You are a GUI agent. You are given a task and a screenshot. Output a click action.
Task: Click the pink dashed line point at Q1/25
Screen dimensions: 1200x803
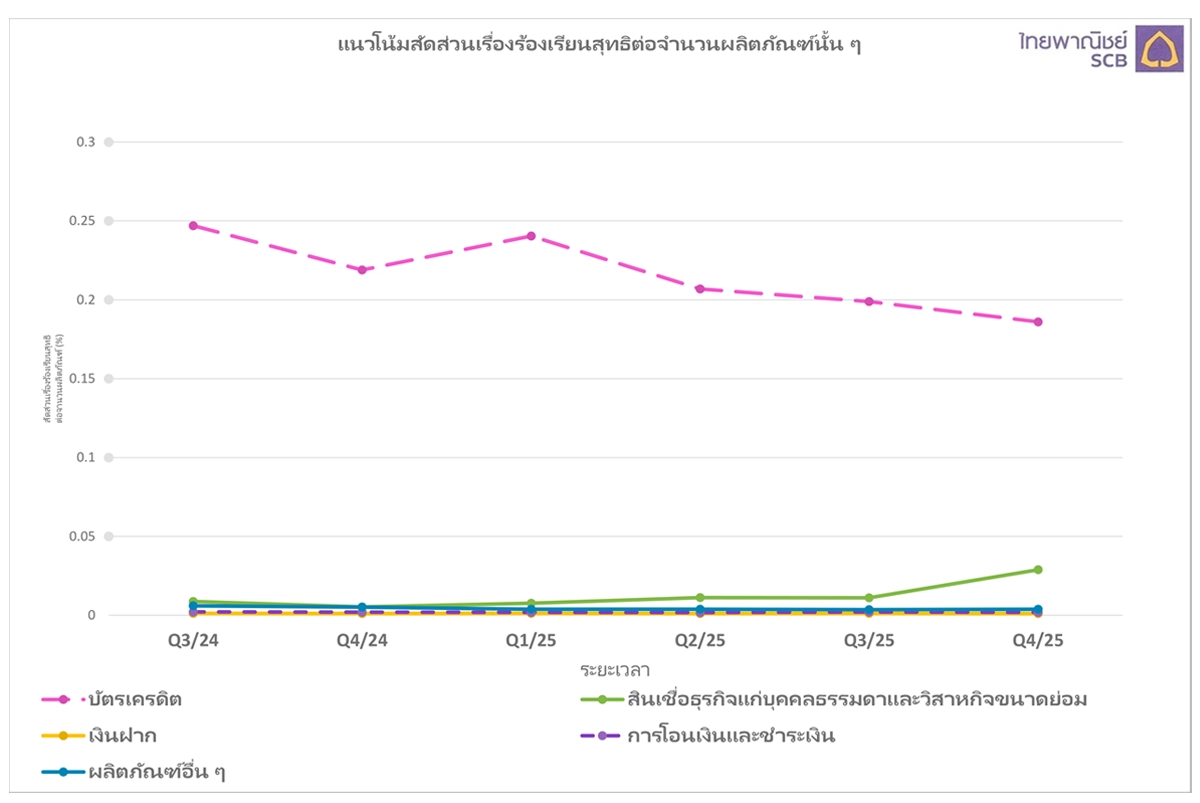click(x=531, y=236)
